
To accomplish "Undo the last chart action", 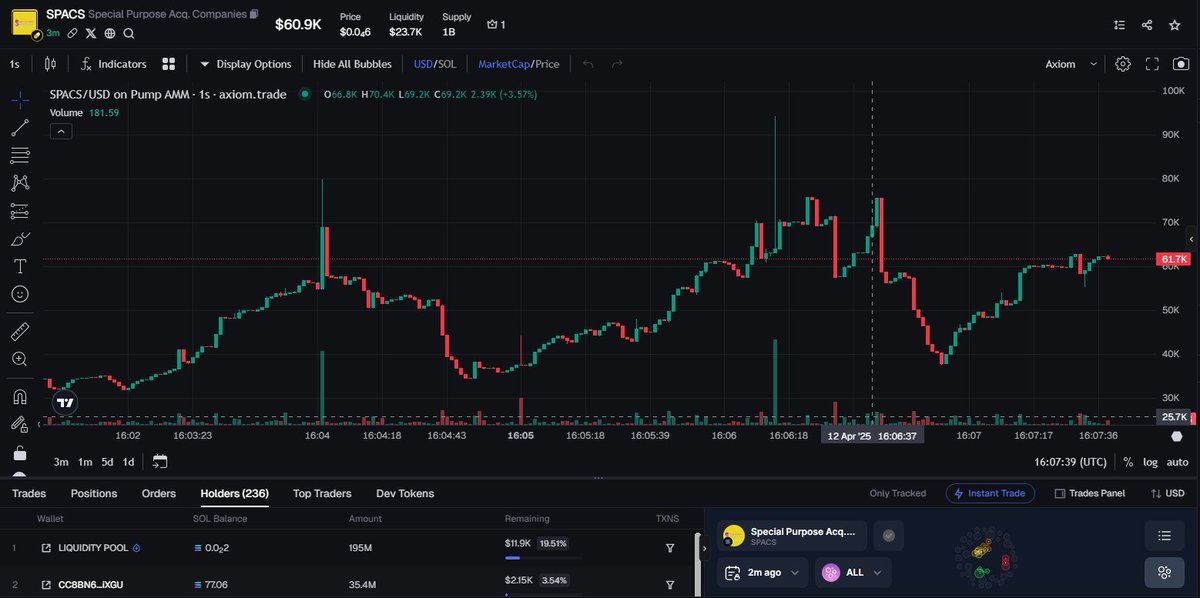I will click(588, 64).
